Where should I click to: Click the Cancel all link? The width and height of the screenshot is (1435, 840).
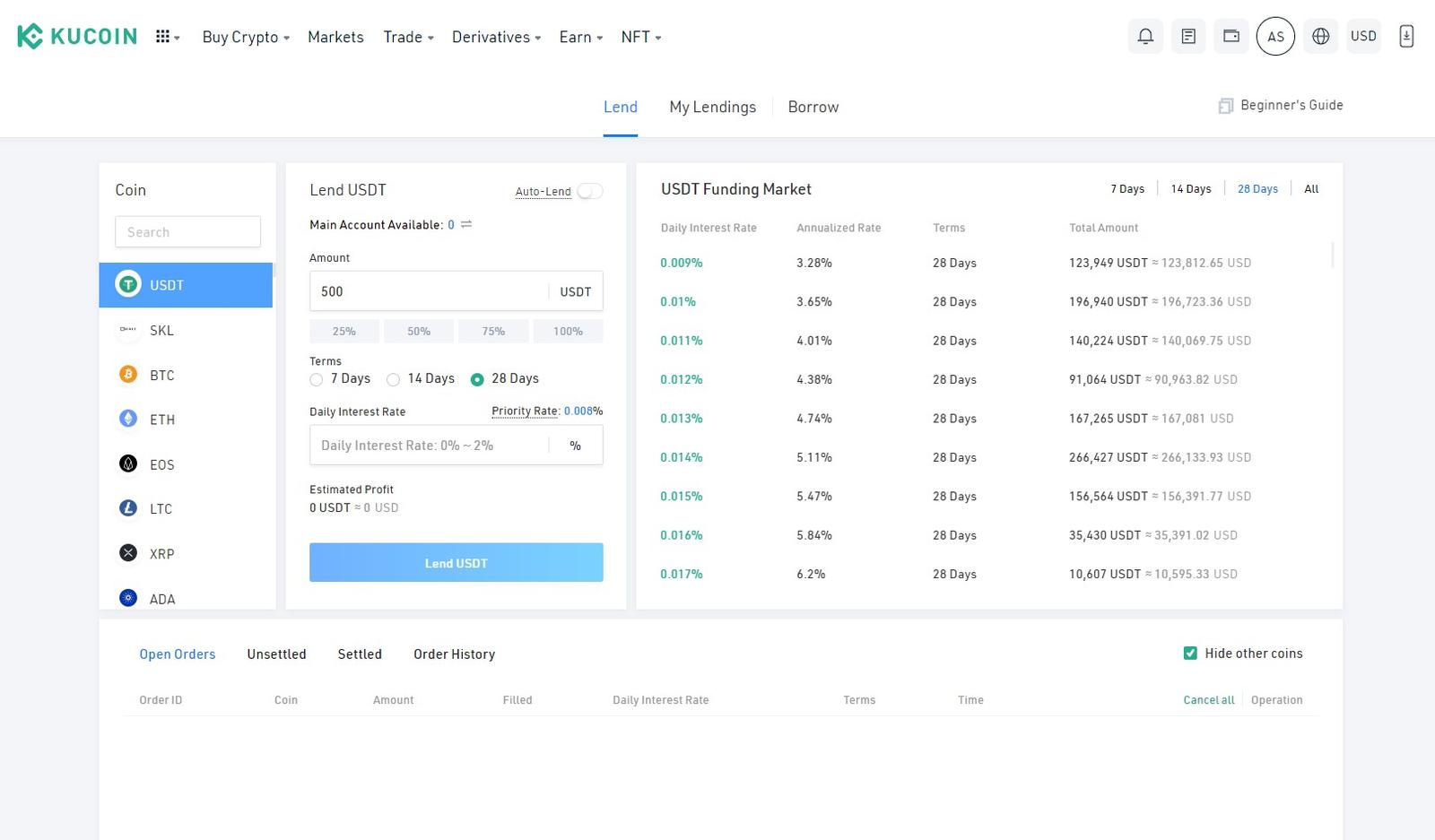pyautogui.click(x=1209, y=700)
